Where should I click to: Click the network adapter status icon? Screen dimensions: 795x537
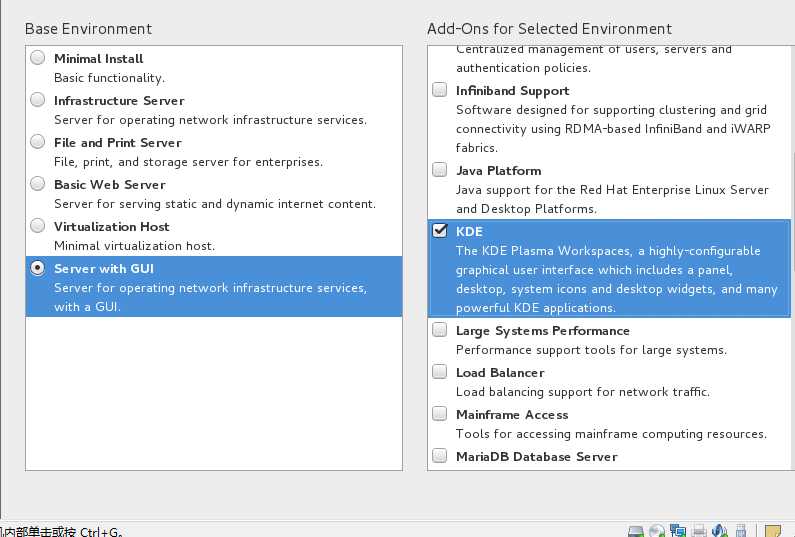(x=678, y=530)
